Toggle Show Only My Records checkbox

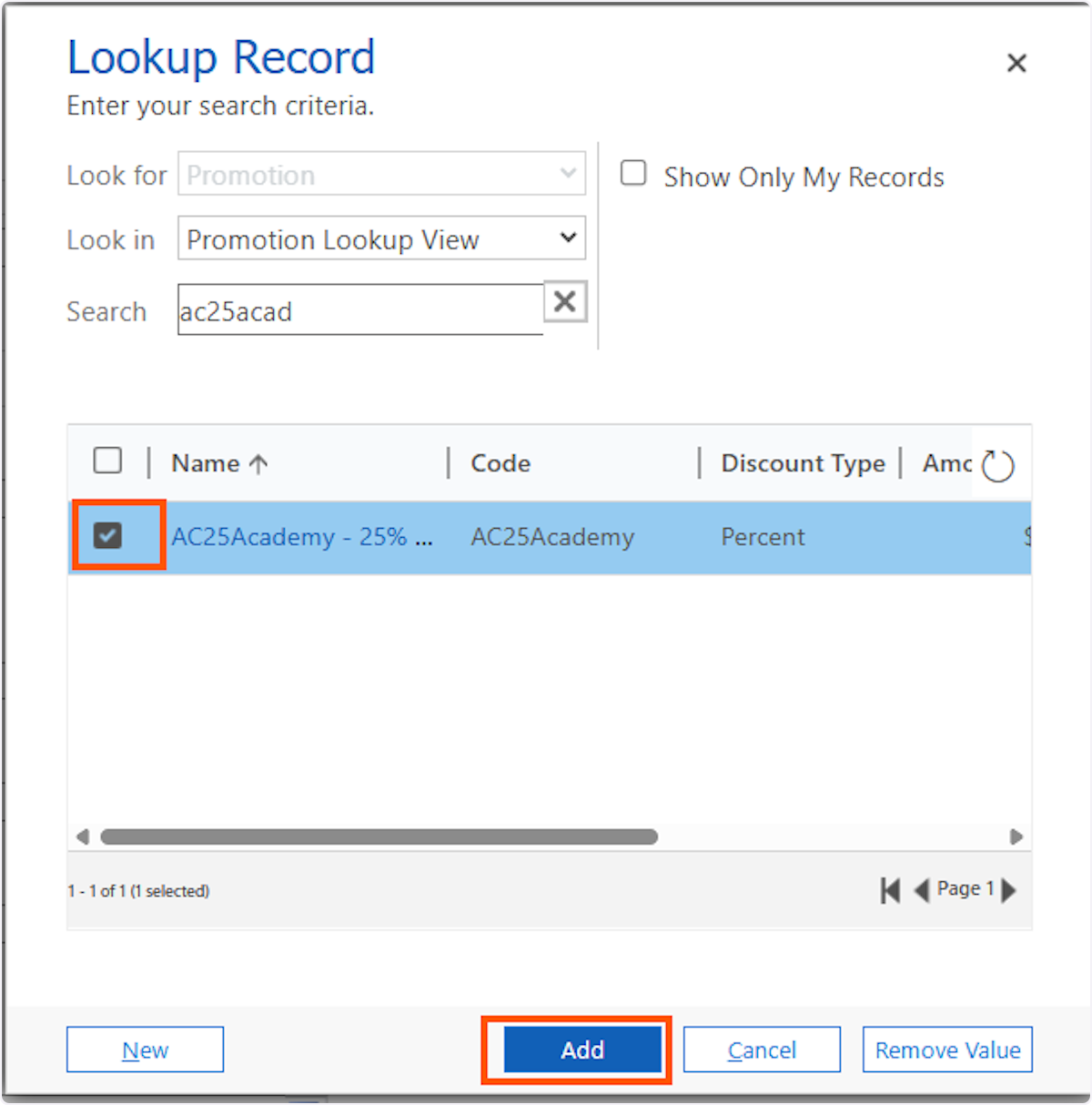point(633,173)
